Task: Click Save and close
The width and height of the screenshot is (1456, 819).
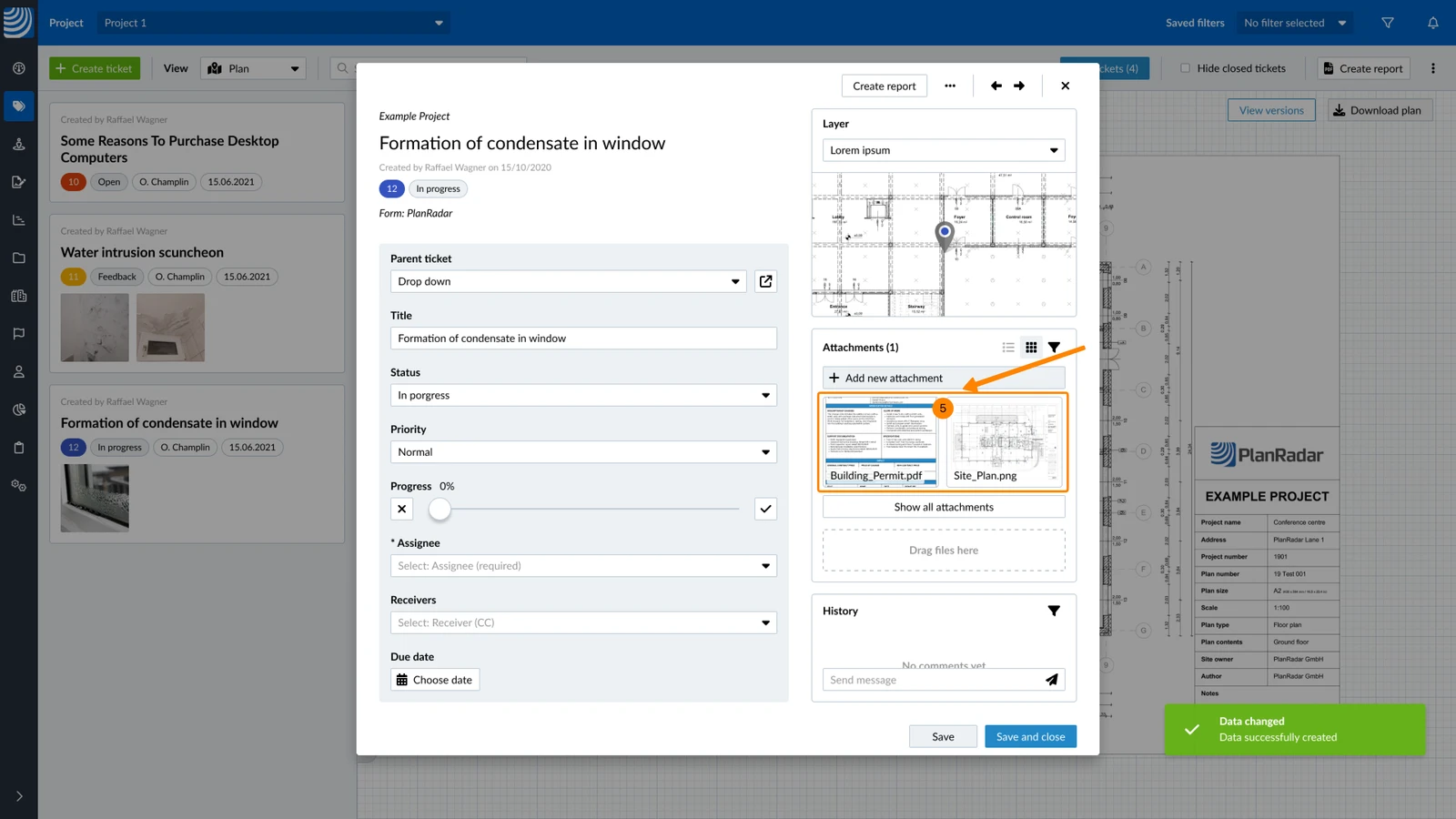Action: pos(1030,736)
